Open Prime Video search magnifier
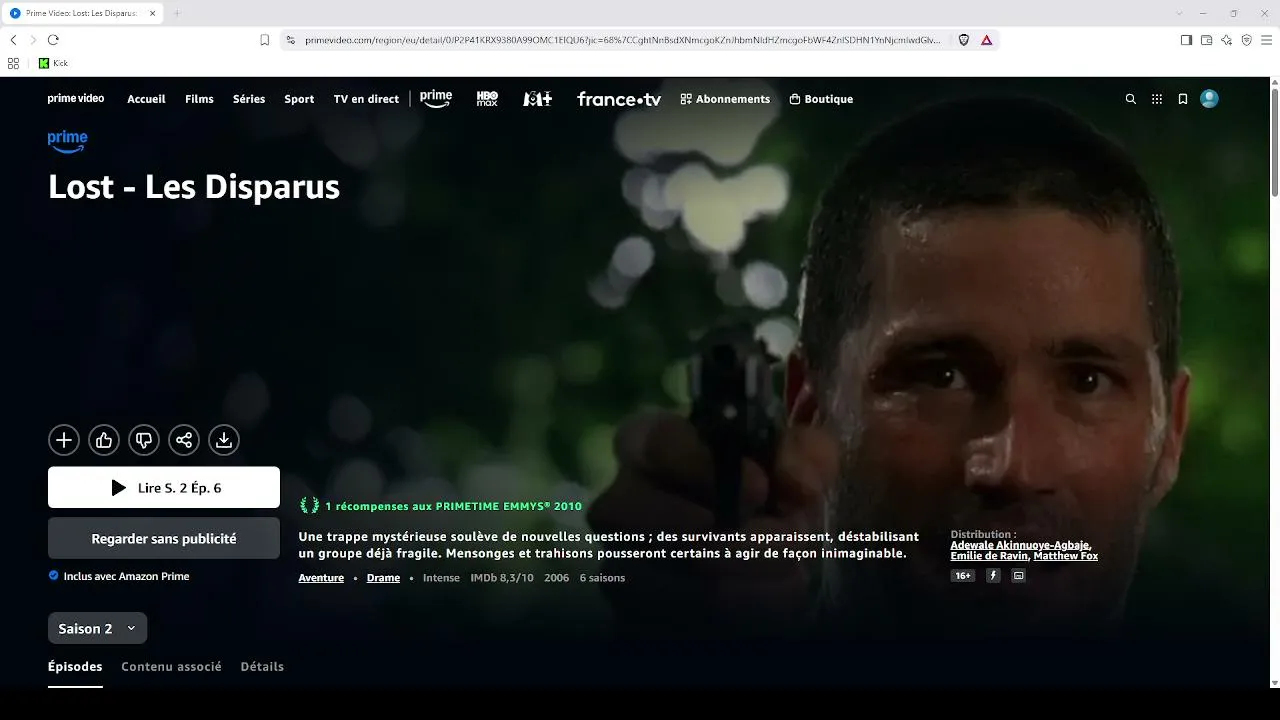Image resolution: width=1280 pixels, height=720 pixels. [x=1131, y=99]
